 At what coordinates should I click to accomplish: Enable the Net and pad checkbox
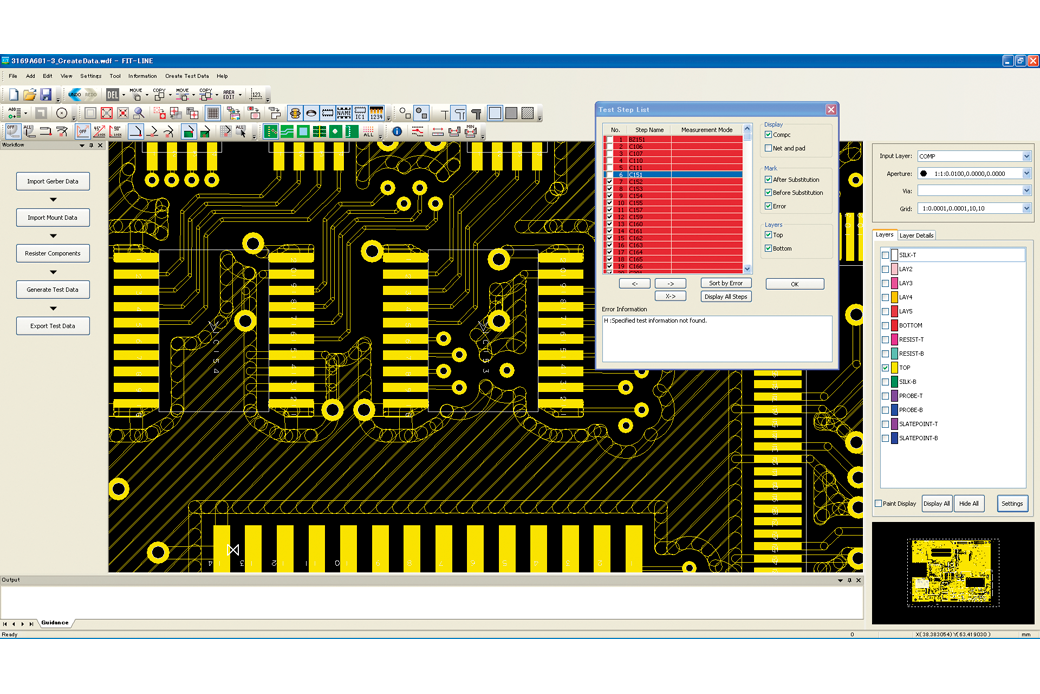click(768, 148)
